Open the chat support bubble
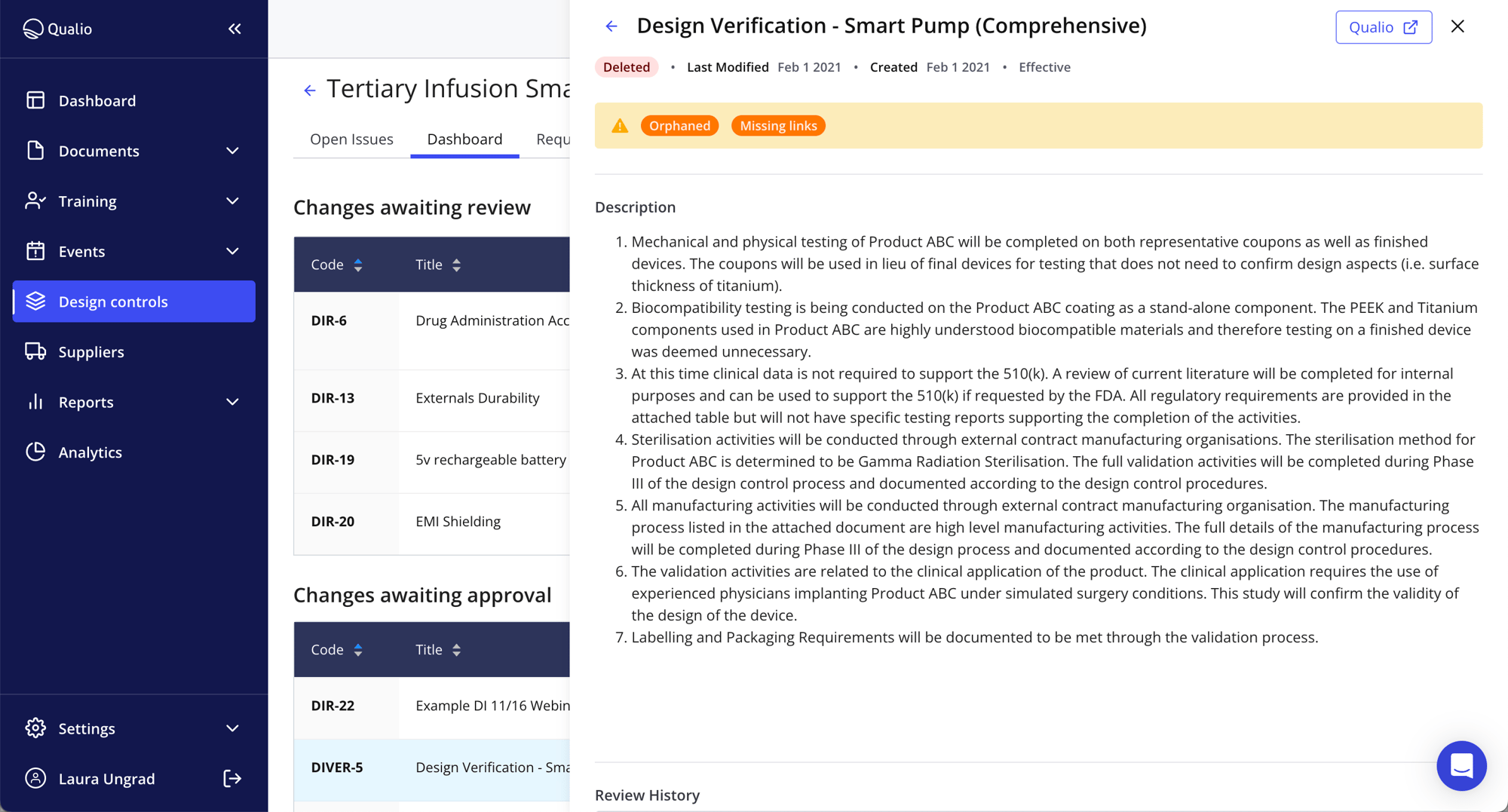Image resolution: width=1508 pixels, height=812 pixels. point(1461,765)
